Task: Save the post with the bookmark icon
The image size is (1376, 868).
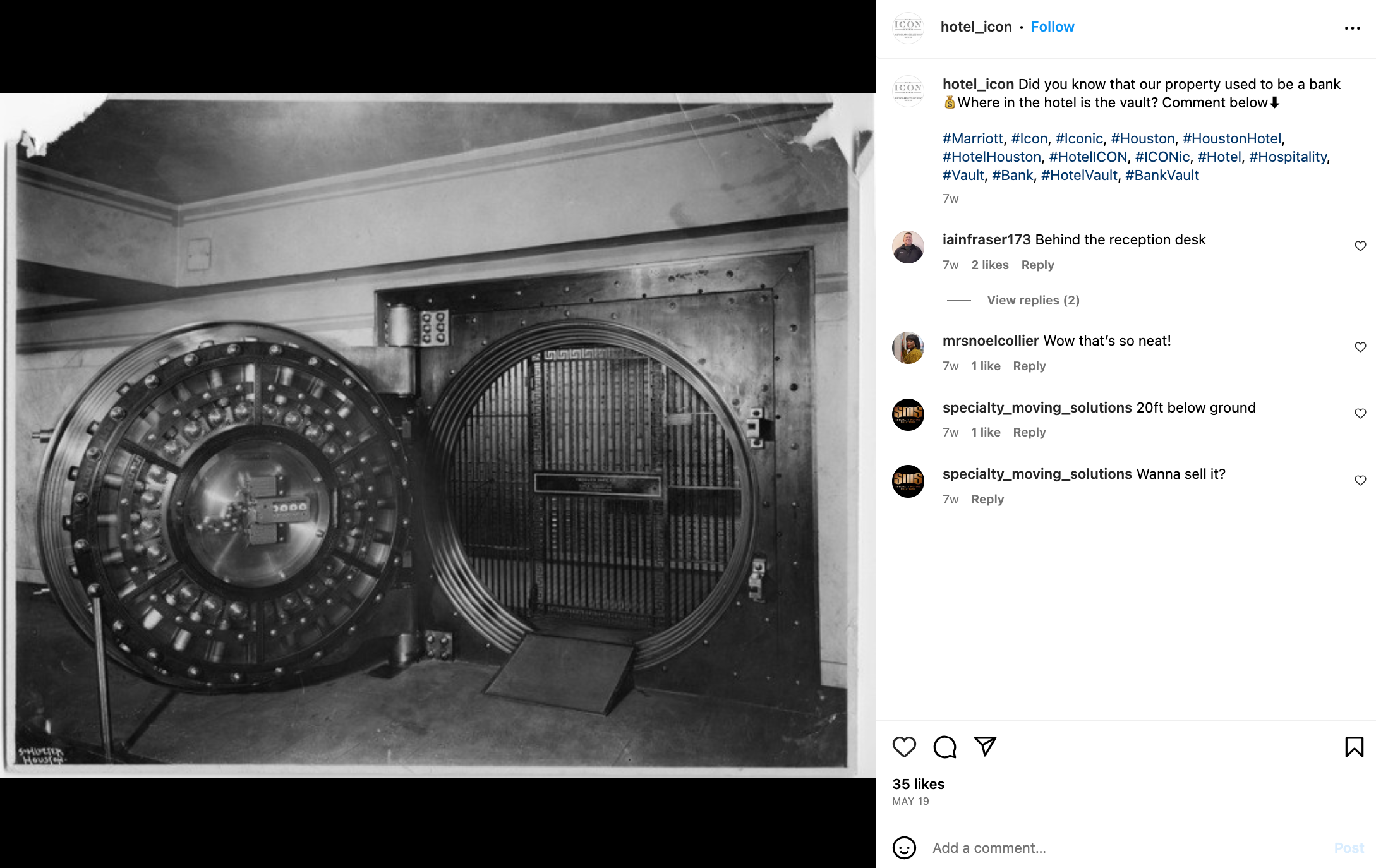Action: 1354,747
